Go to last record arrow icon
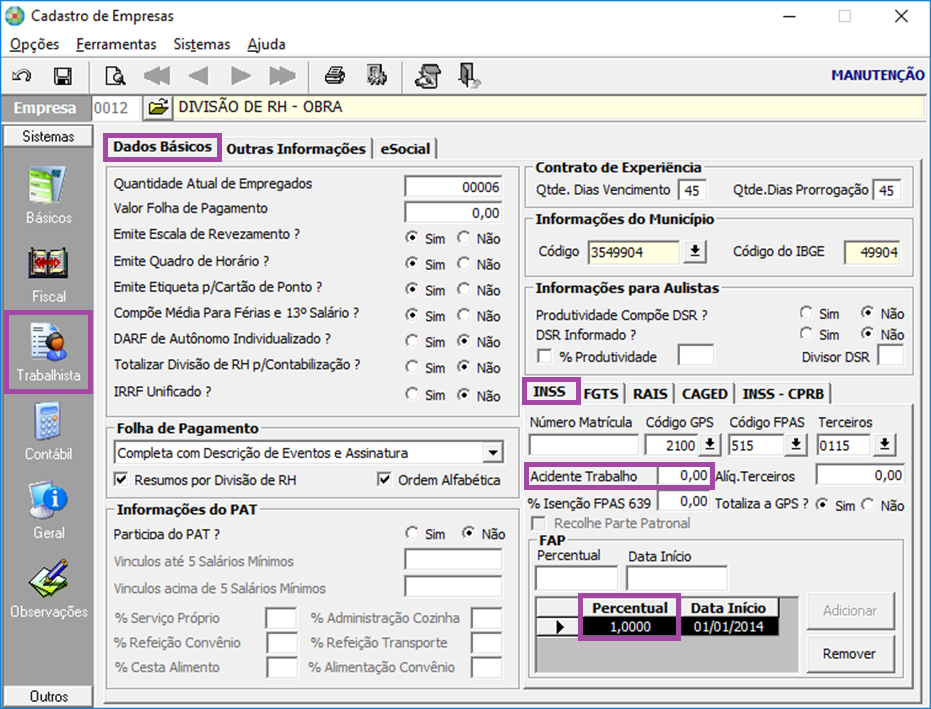Viewport: 931px width, 709px height. pyautogui.click(x=282, y=76)
